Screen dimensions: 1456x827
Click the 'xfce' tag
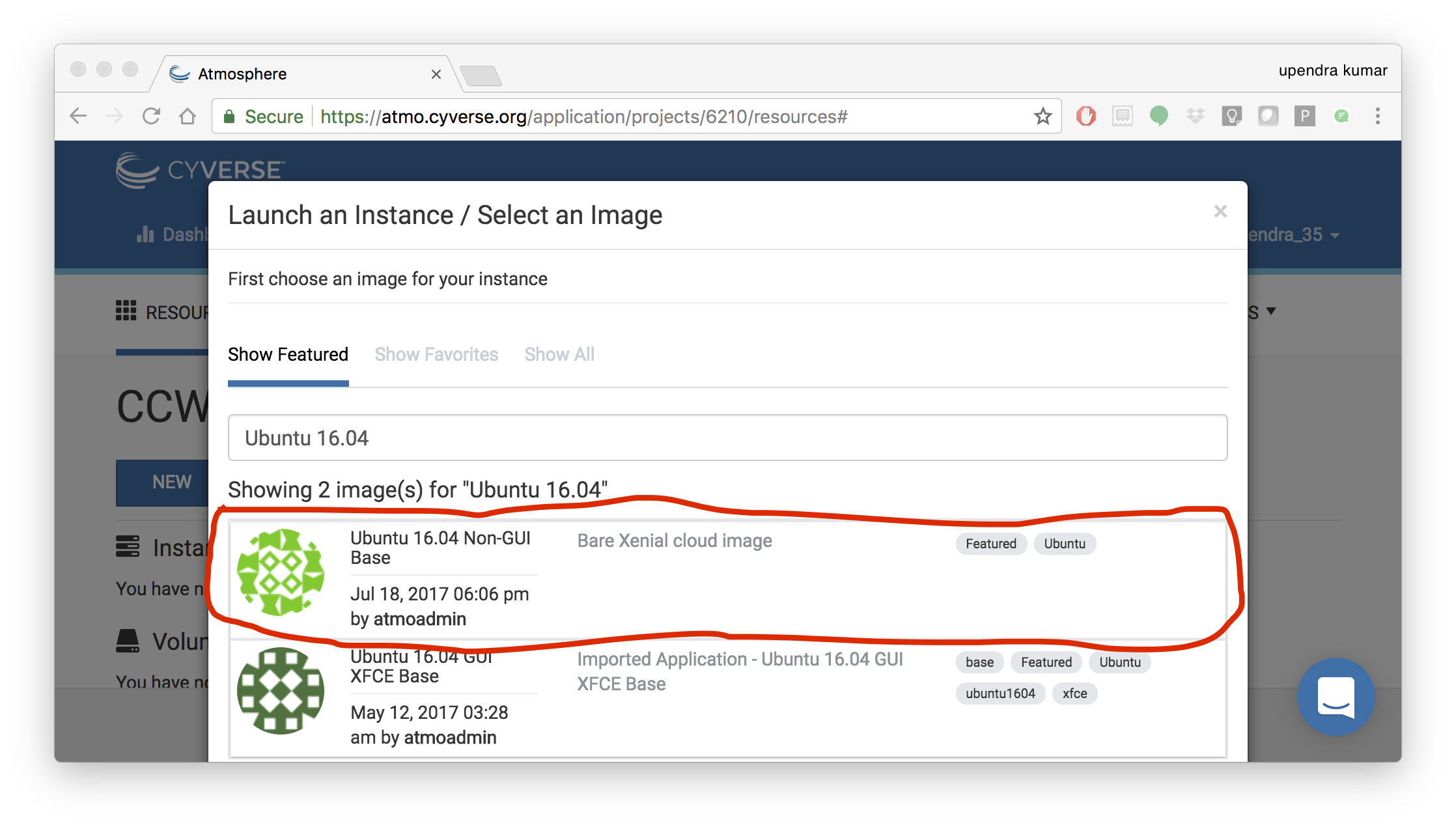coord(1074,694)
